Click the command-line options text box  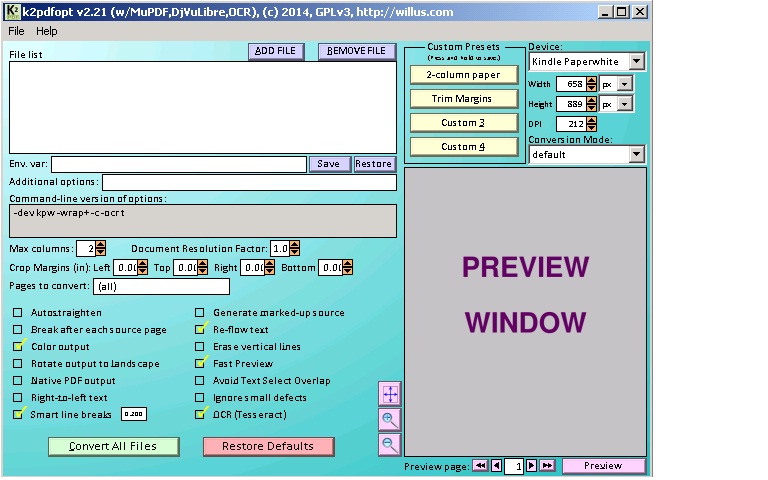(x=203, y=221)
